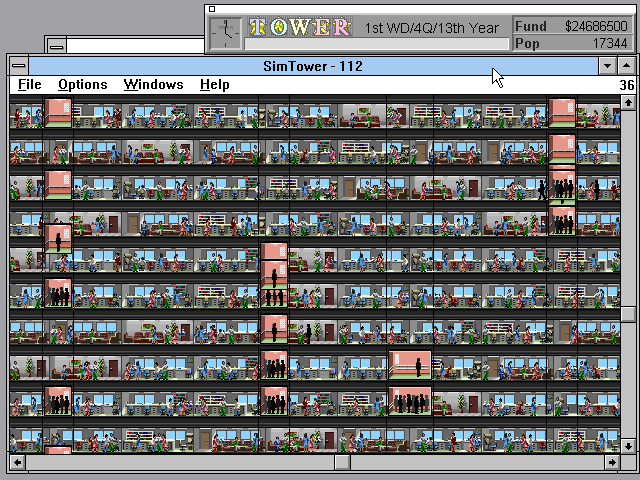Maximize the SimTower window with the up arrow
The width and height of the screenshot is (640, 480).
tap(626, 66)
